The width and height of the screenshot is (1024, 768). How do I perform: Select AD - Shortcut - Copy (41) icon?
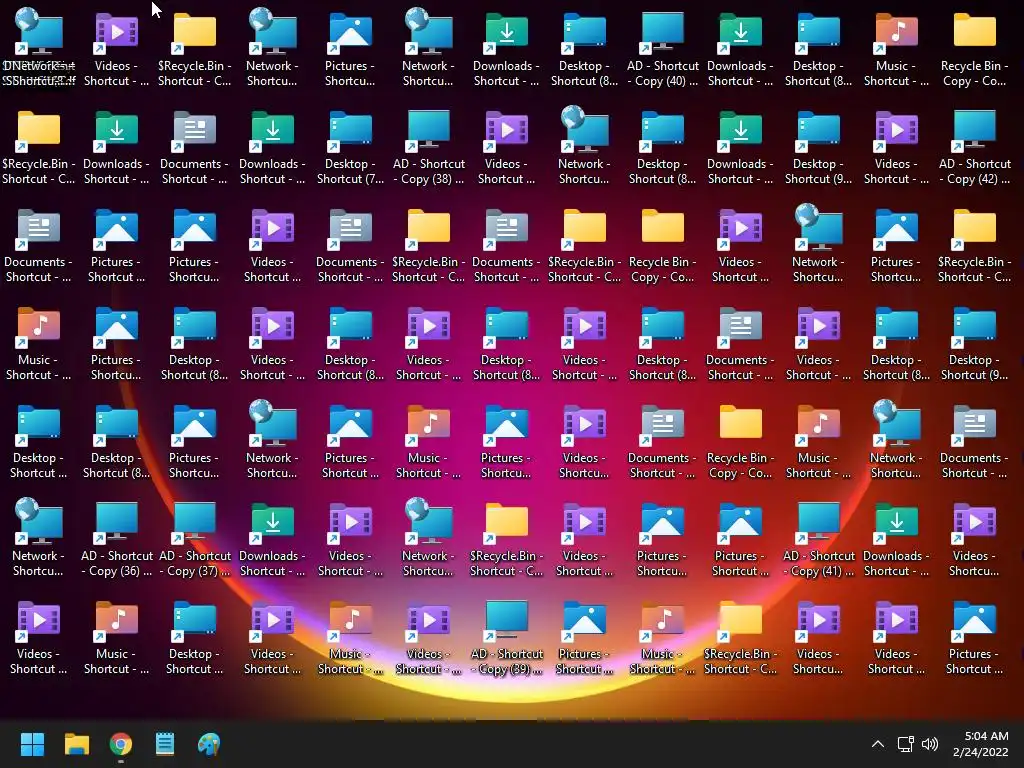[818, 539]
